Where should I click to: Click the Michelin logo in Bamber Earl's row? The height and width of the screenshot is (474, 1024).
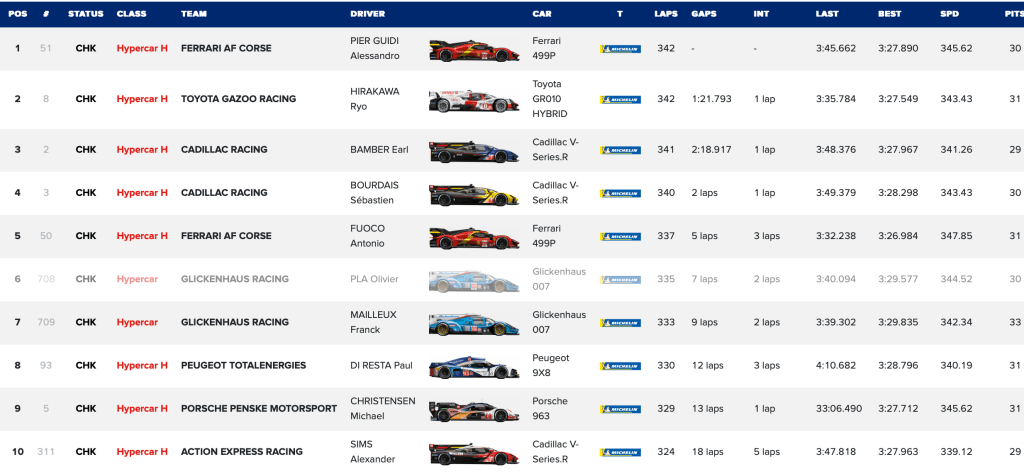pyautogui.click(x=620, y=150)
